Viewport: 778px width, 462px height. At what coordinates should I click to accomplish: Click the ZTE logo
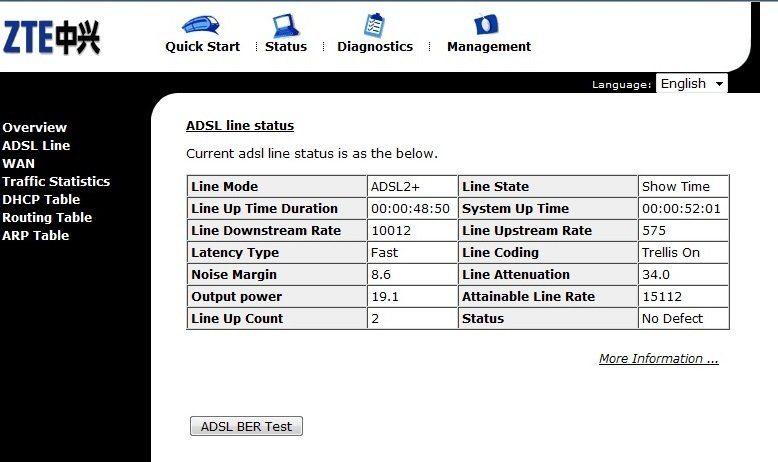click(52, 37)
